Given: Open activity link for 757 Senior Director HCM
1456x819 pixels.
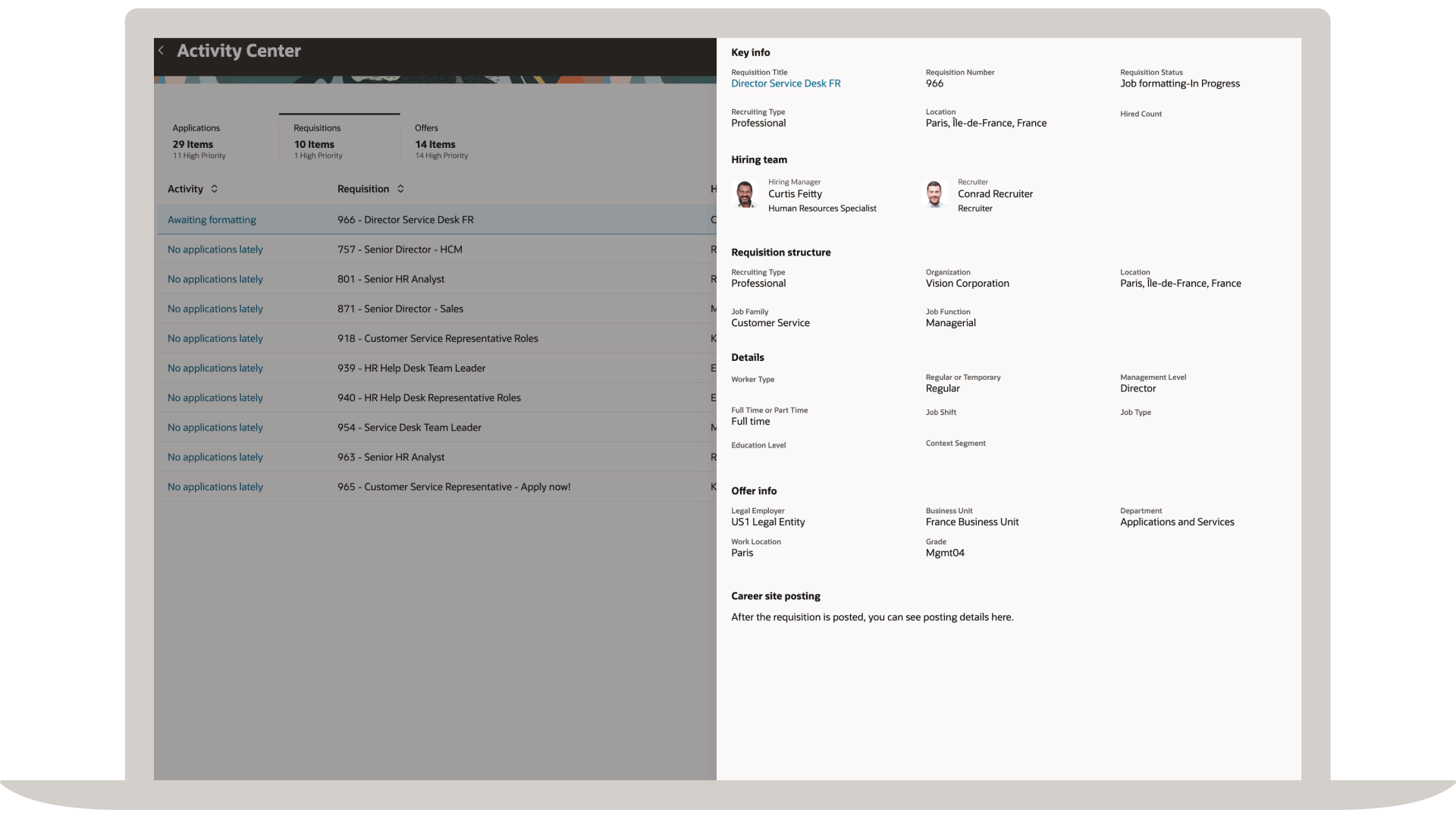Looking at the screenshot, I should 215,249.
